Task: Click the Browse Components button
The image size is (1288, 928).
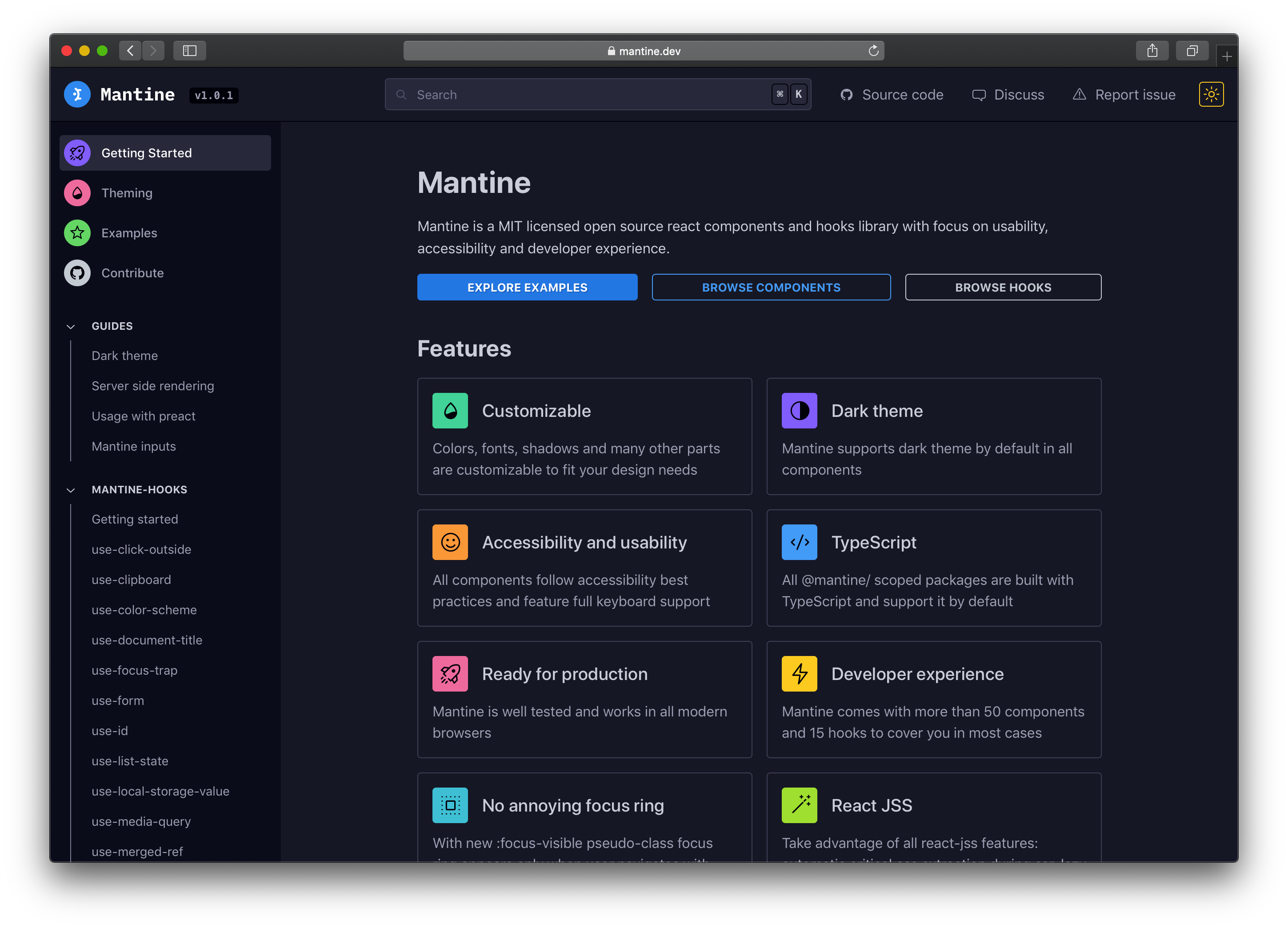Action: (x=771, y=288)
